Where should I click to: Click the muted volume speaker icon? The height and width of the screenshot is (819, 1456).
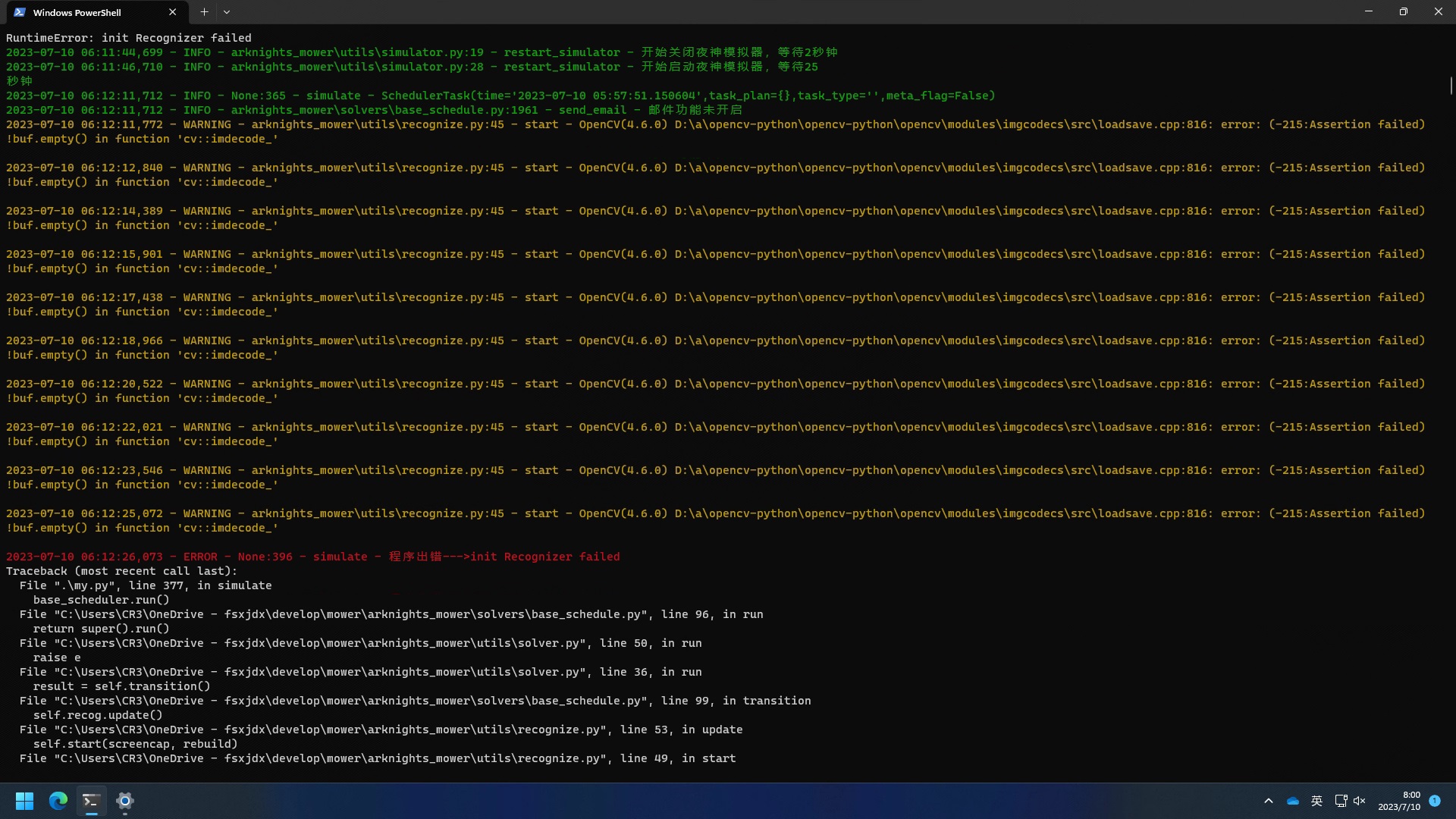pos(1359,801)
